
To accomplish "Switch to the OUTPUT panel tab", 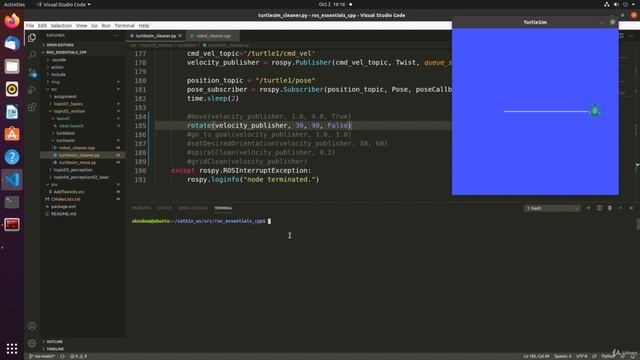I will [164, 208].
